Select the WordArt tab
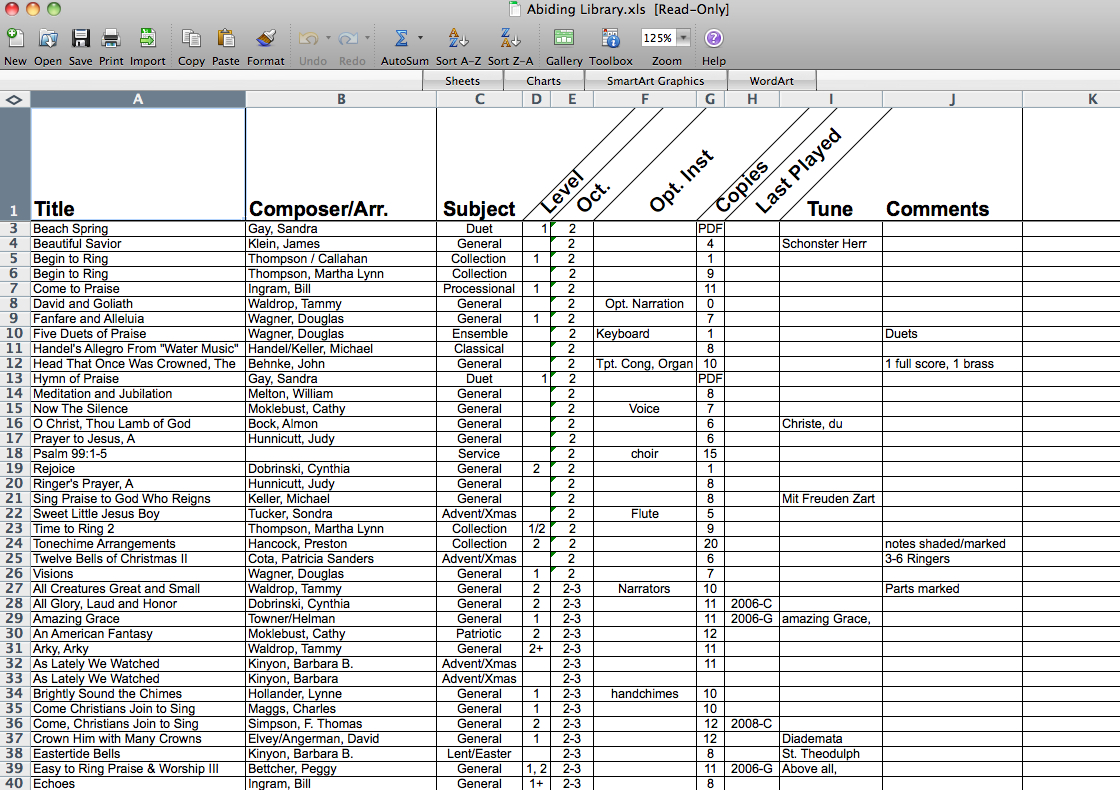1120x790 pixels. 771,81
